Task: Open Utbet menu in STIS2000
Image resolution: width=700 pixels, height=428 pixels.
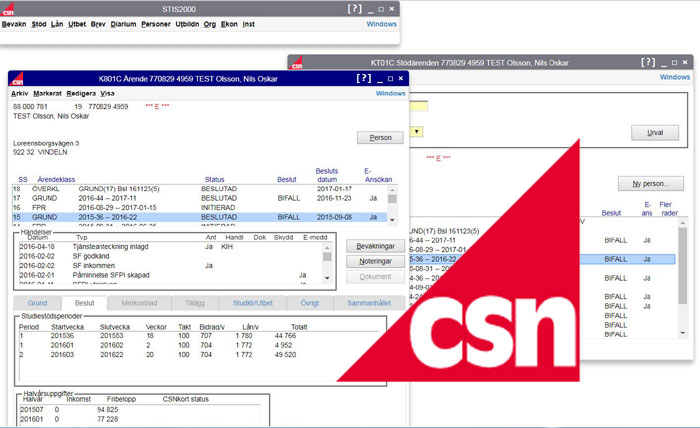Action: pos(77,24)
